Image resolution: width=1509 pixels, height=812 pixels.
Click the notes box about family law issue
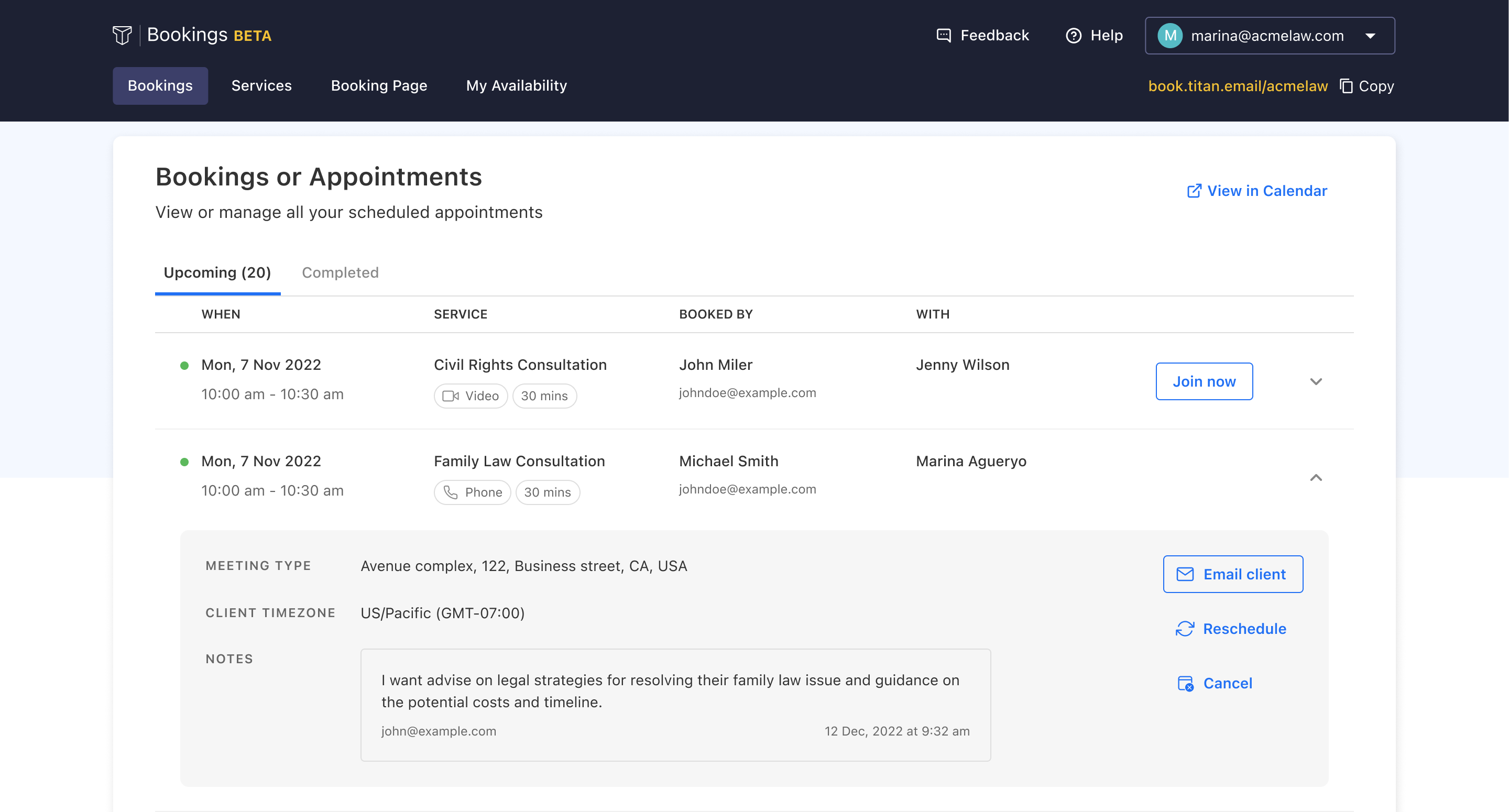(675, 705)
